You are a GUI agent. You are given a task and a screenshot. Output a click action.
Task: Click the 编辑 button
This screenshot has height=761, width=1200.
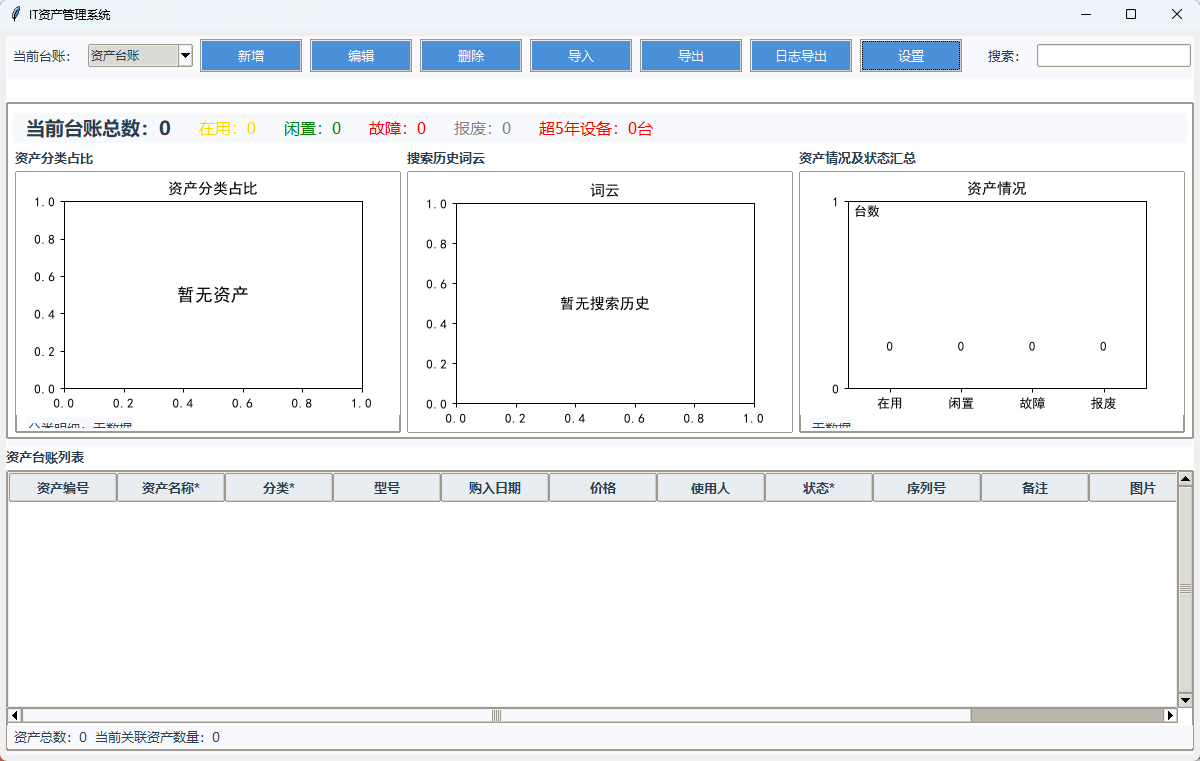(361, 56)
